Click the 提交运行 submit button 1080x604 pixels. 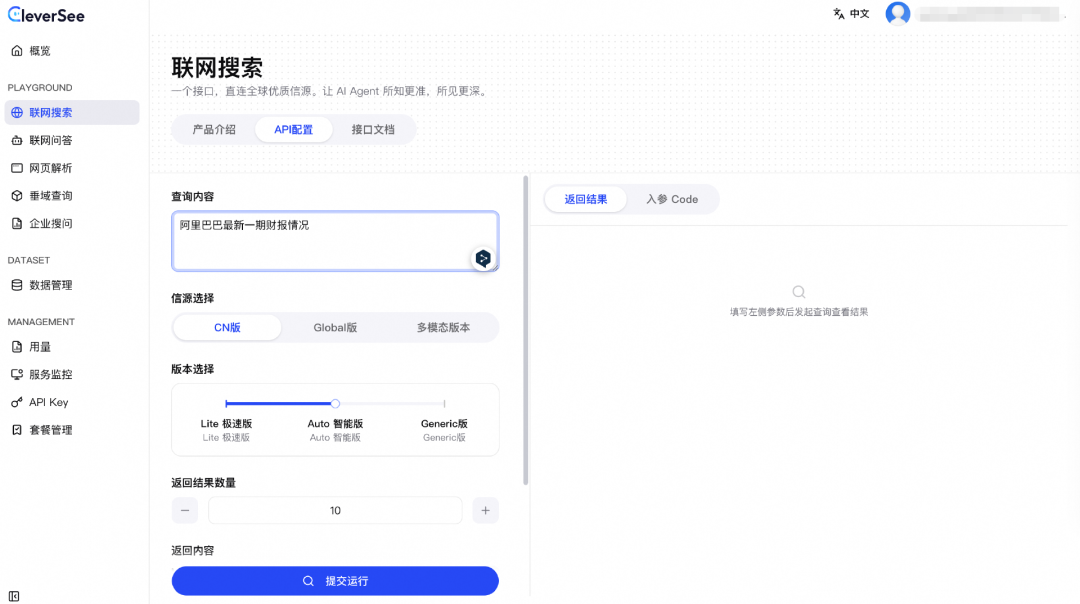tap(335, 581)
